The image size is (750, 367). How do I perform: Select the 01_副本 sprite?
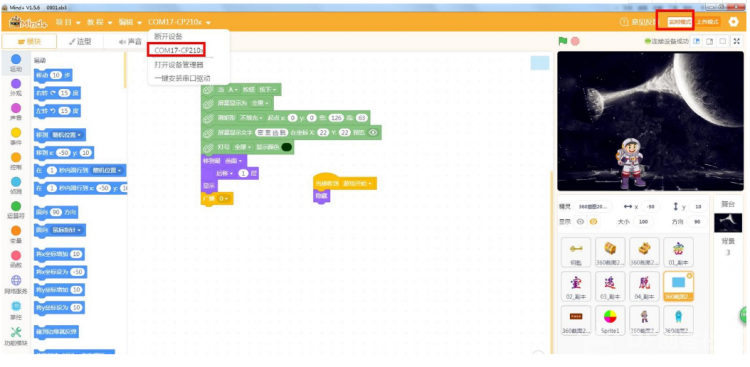point(678,252)
